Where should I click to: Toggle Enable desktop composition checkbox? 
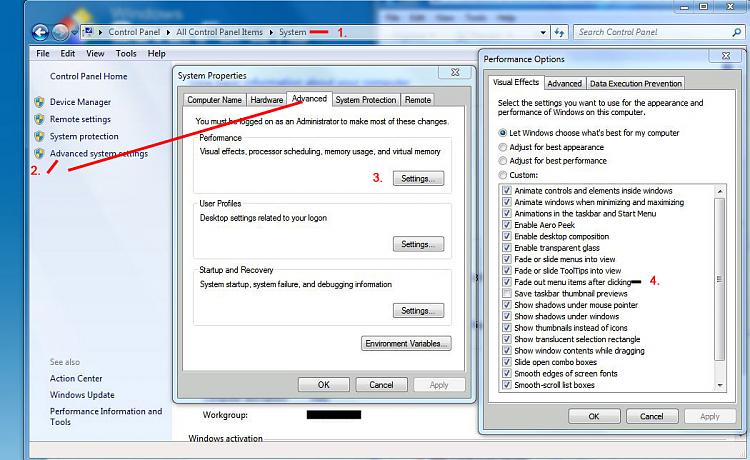pyautogui.click(x=507, y=237)
